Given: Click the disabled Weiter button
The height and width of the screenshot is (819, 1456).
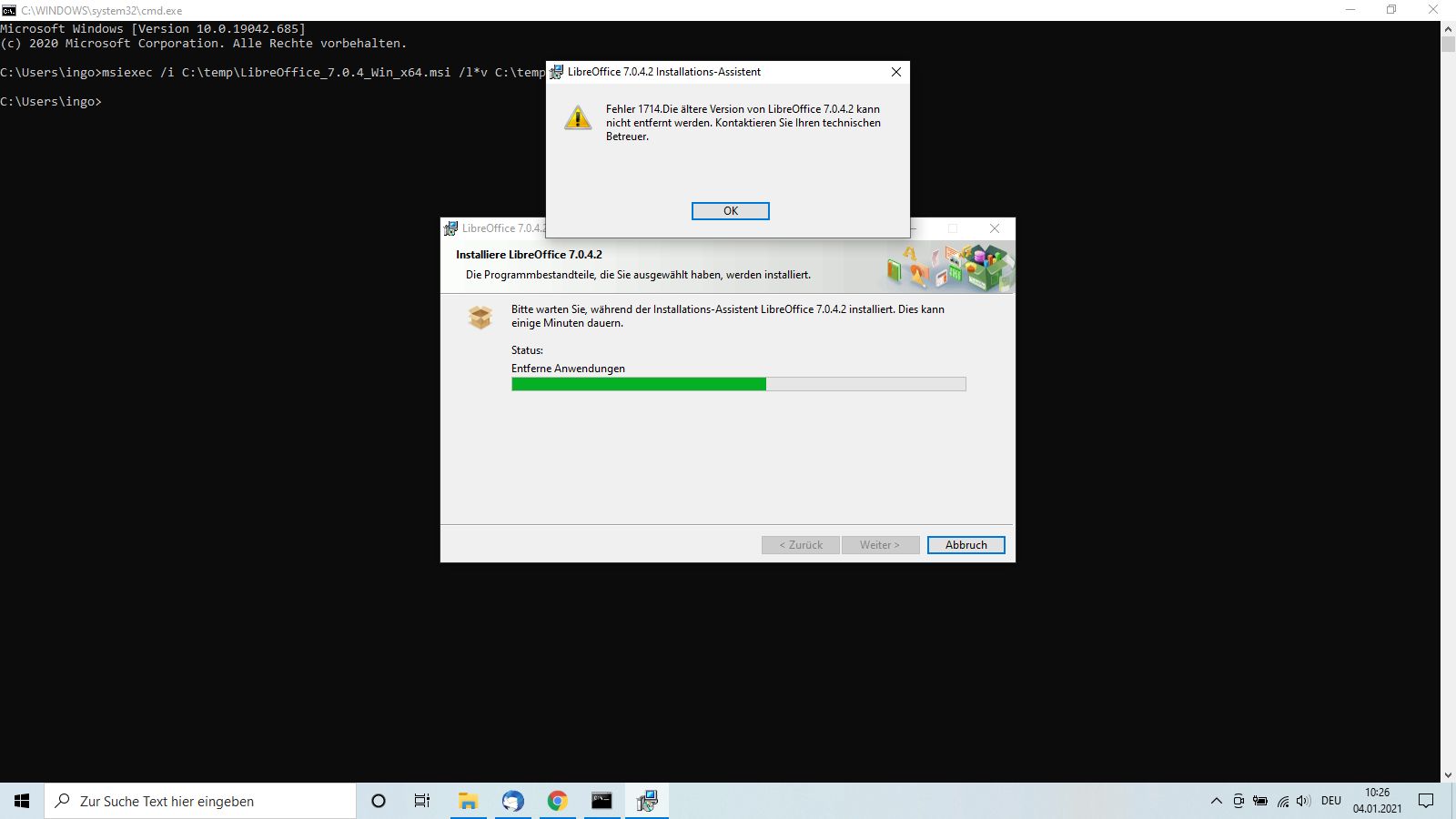Looking at the screenshot, I should [x=880, y=545].
